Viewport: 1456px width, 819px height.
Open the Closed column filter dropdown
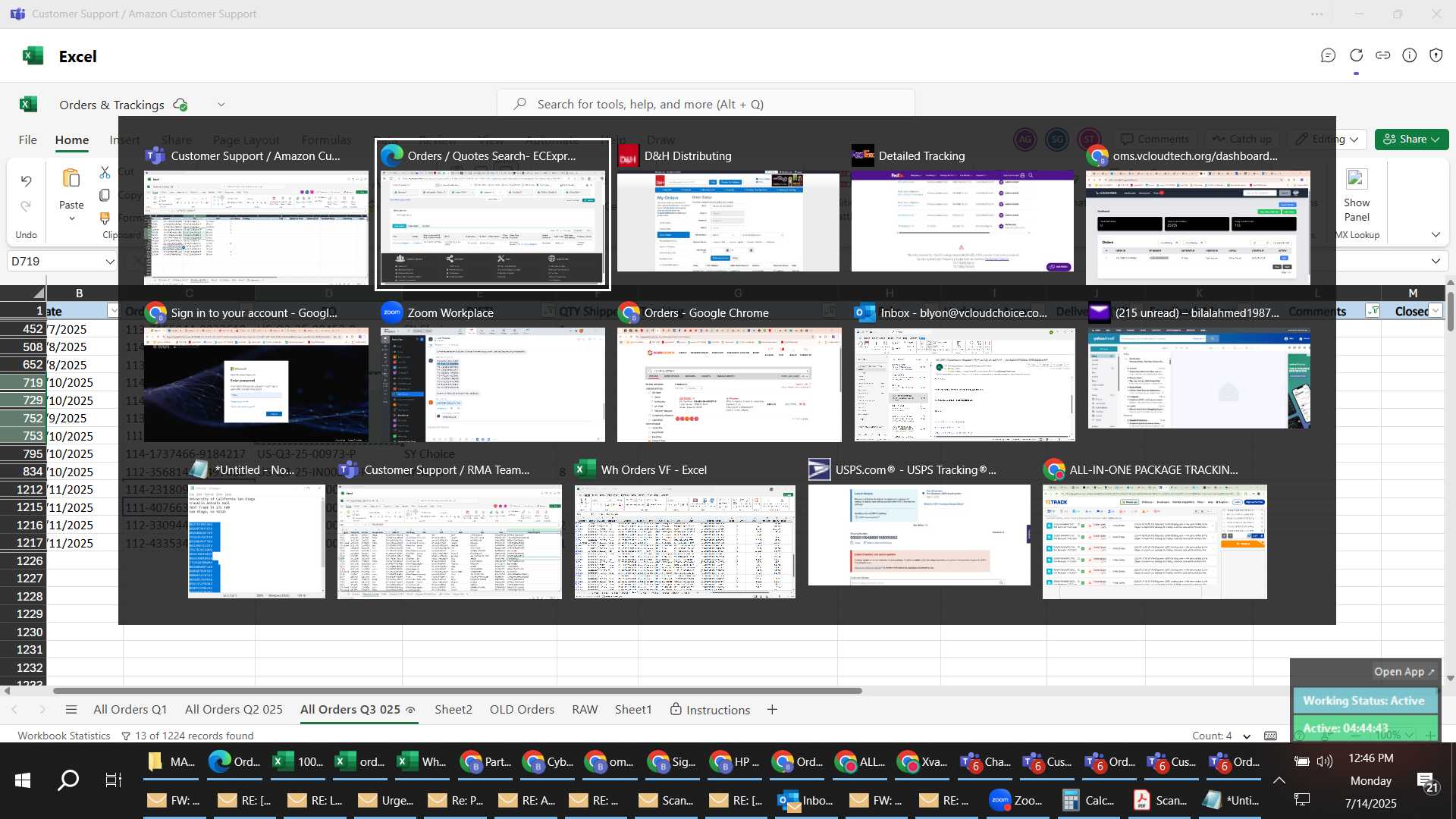click(1435, 311)
